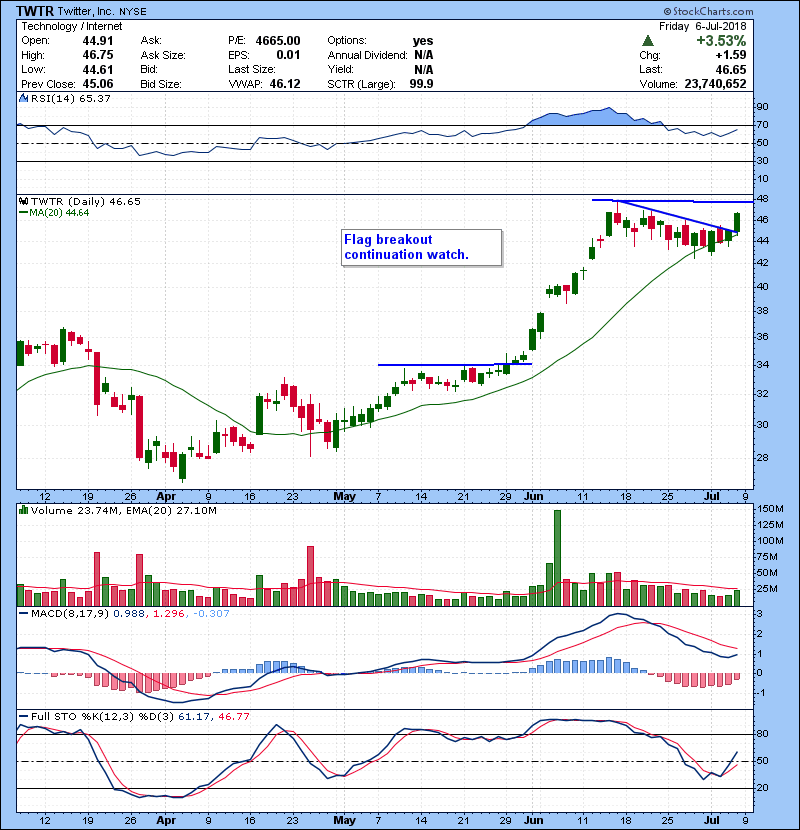The height and width of the screenshot is (830, 800).
Task: Select the Low value 44.61
Action: pos(98,69)
